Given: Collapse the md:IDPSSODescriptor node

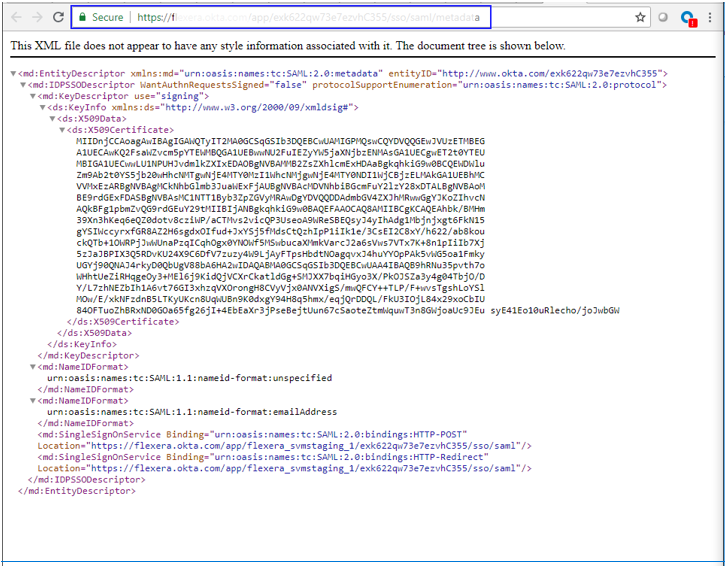Looking at the screenshot, I should [x=22, y=85].
